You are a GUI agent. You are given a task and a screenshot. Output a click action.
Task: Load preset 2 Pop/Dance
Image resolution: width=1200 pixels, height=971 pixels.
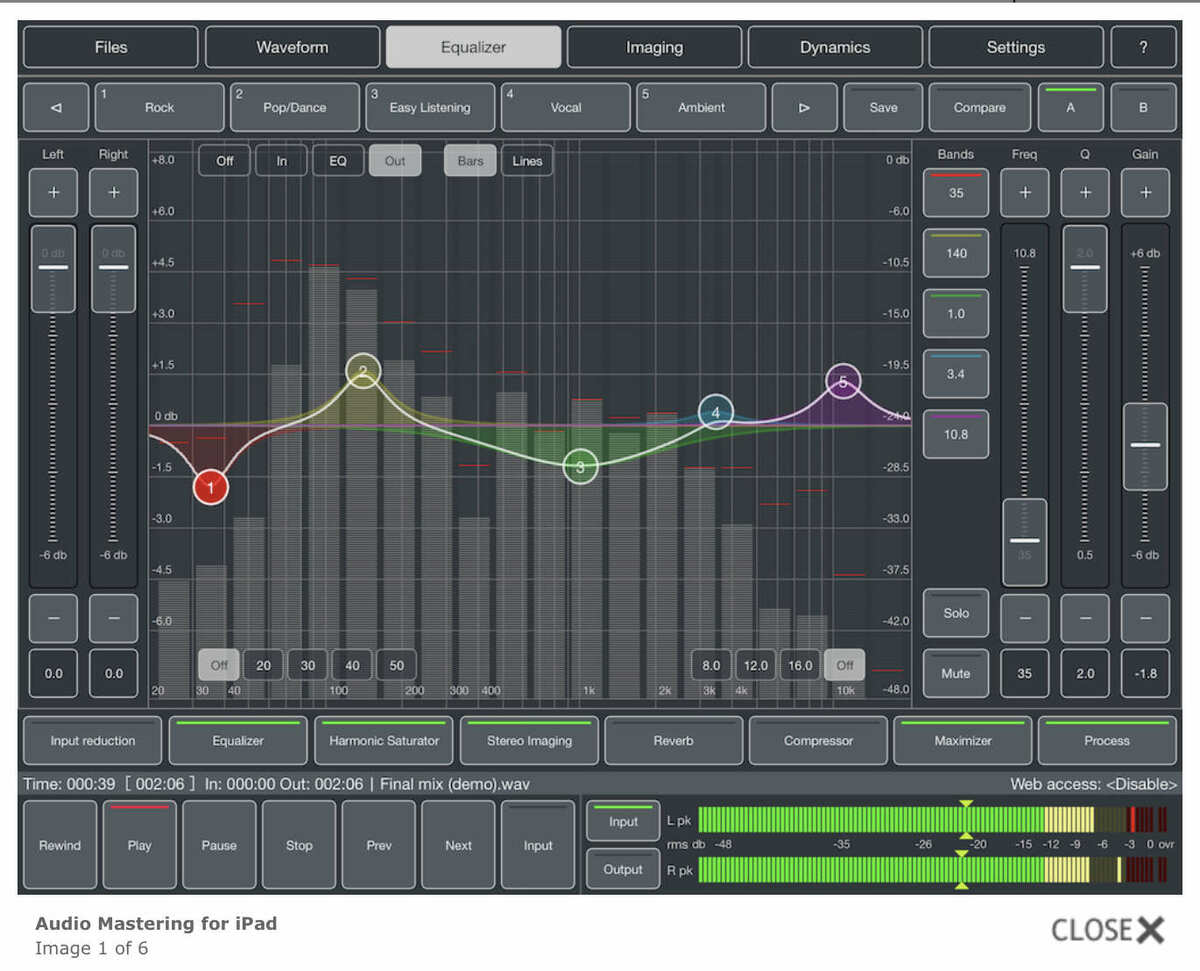(295, 107)
